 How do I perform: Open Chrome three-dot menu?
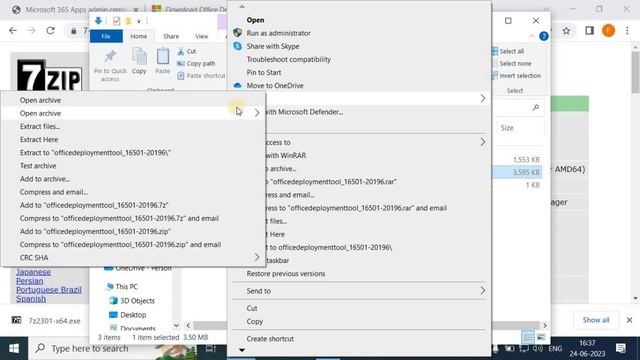627,31
